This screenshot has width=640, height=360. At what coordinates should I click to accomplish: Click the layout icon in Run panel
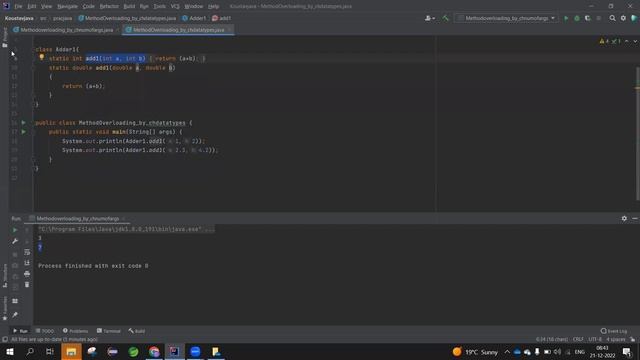coord(15,301)
